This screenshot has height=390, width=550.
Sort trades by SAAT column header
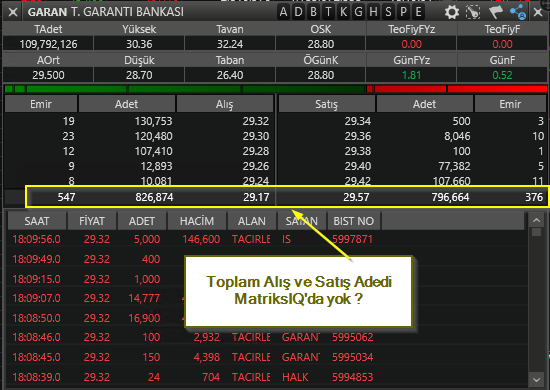[x=37, y=221]
